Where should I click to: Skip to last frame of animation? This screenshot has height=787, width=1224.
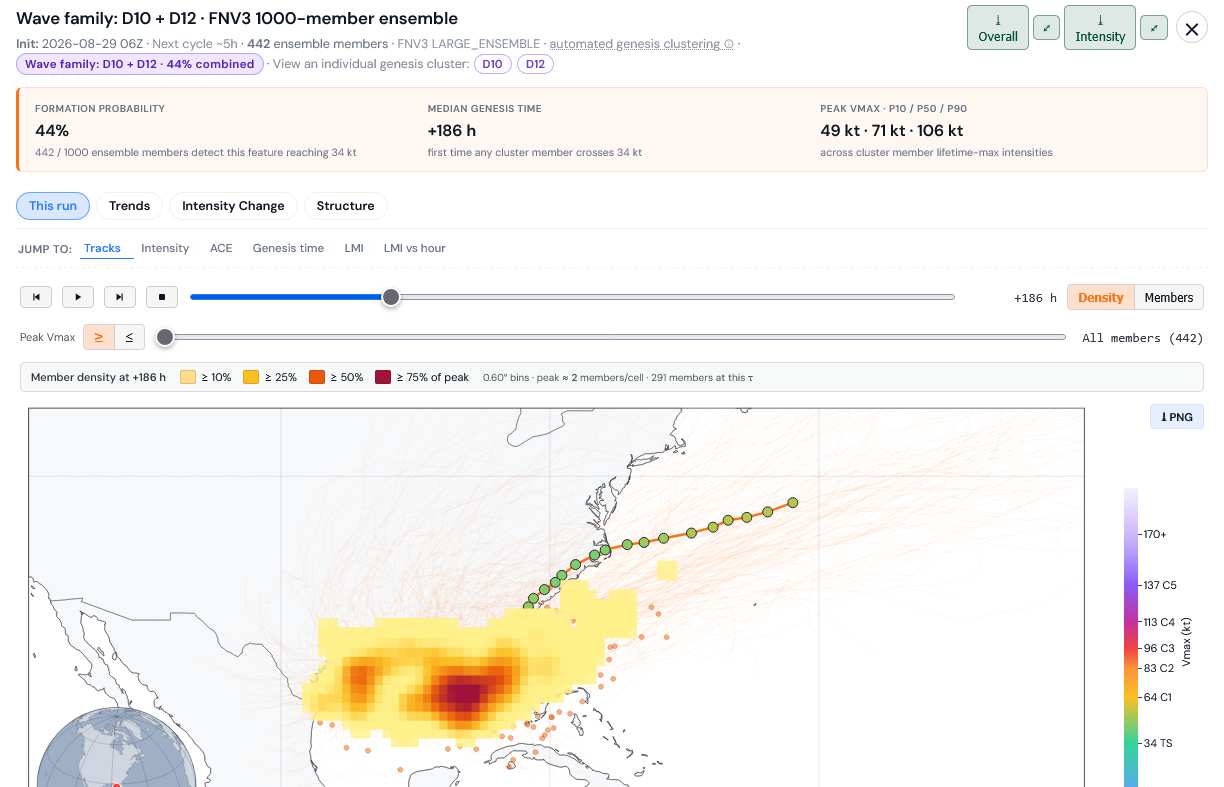click(120, 297)
